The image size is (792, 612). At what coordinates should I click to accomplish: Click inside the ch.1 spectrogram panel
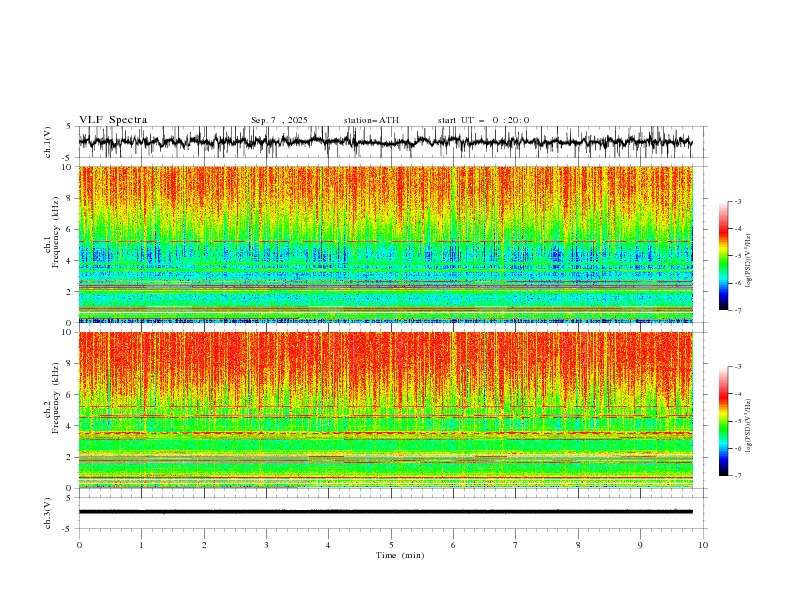click(x=385, y=244)
